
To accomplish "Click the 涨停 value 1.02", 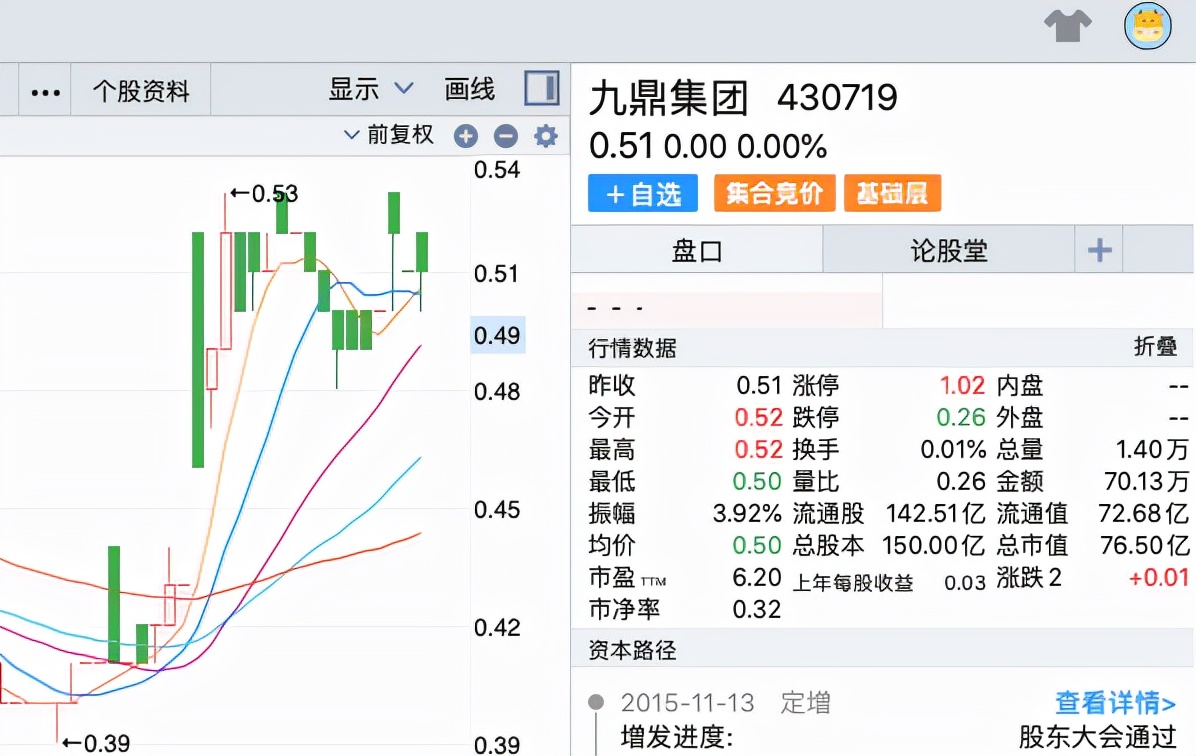I will click(x=963, y=385).
